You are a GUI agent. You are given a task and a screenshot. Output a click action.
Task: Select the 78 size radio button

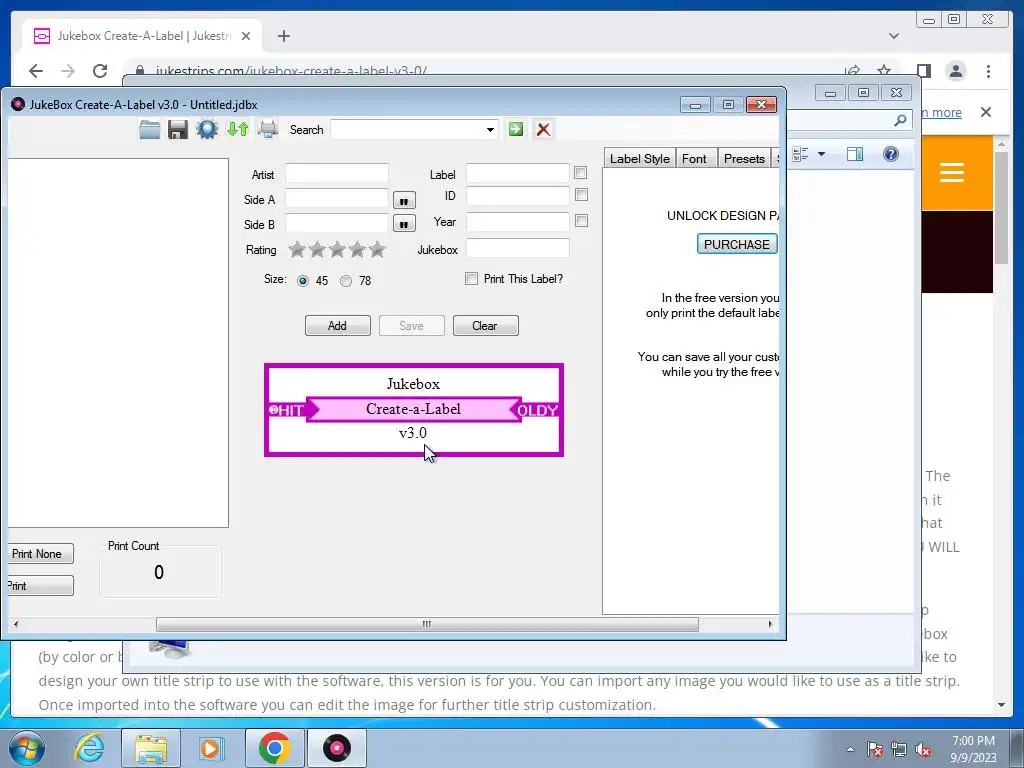(345, 281)
